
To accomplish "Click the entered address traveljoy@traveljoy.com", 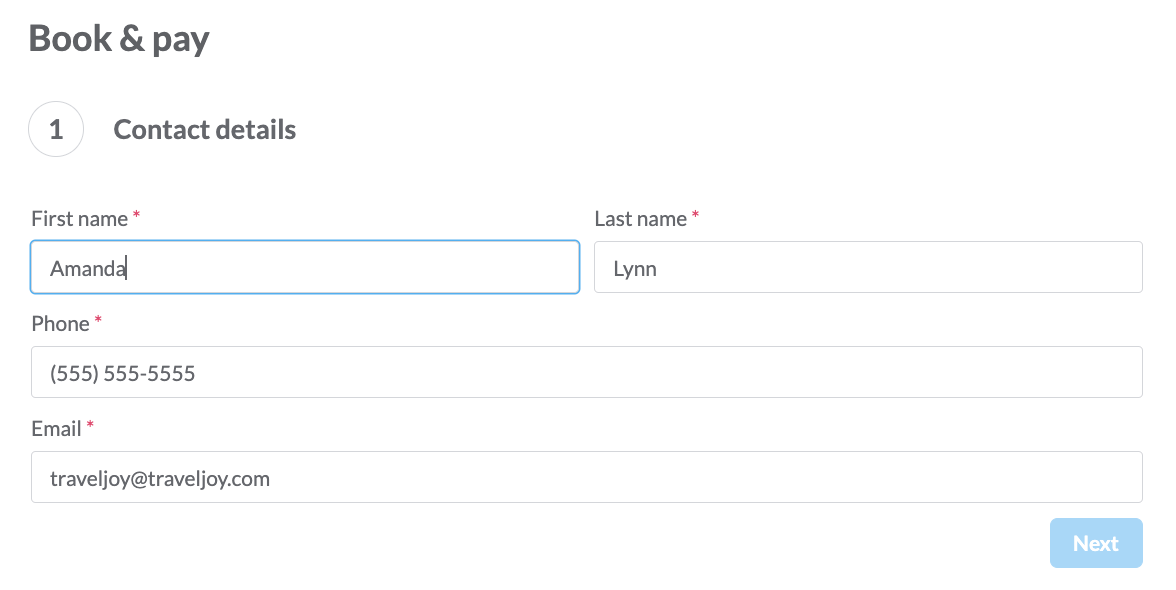I will [x=160, y=479].
